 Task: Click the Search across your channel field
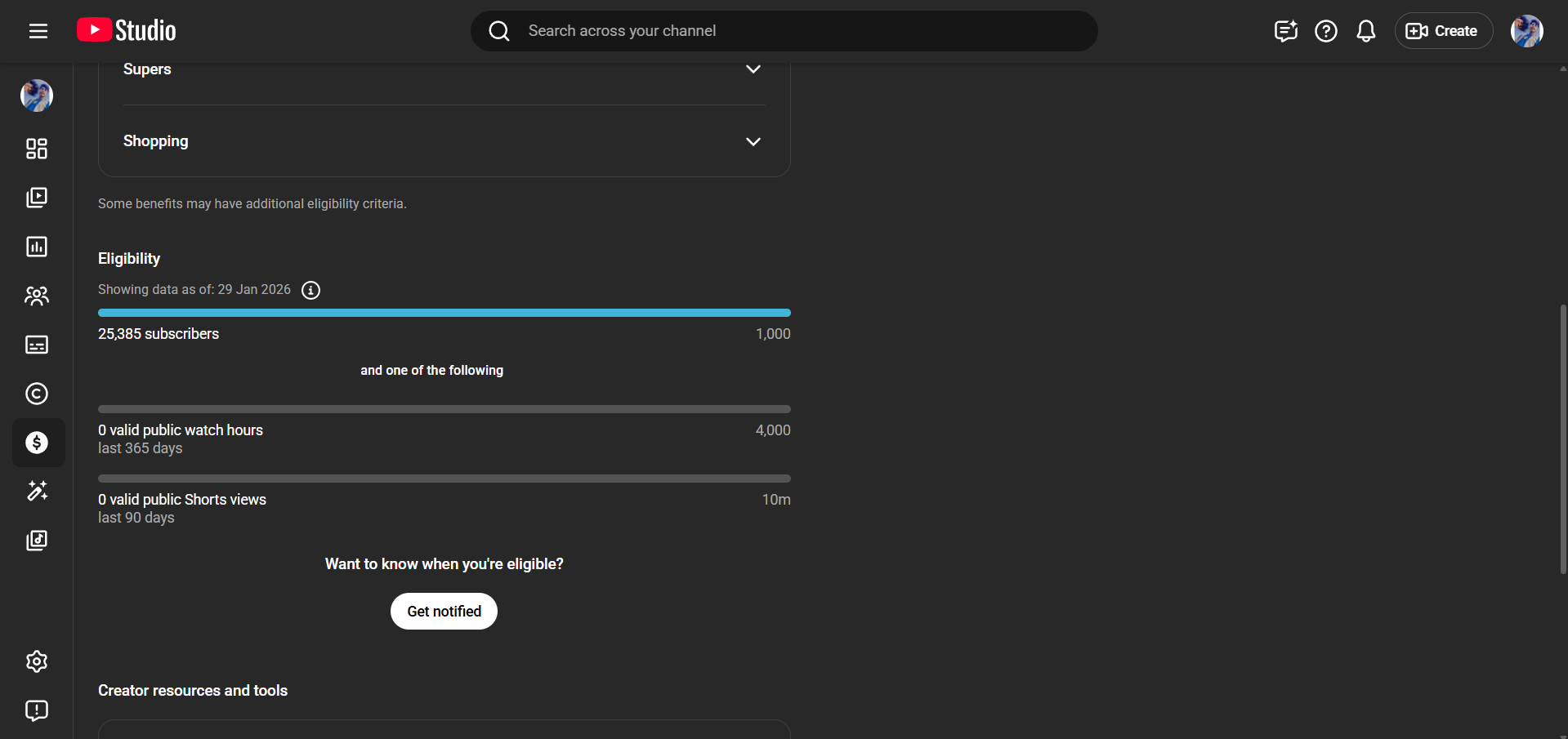[784, 31]
